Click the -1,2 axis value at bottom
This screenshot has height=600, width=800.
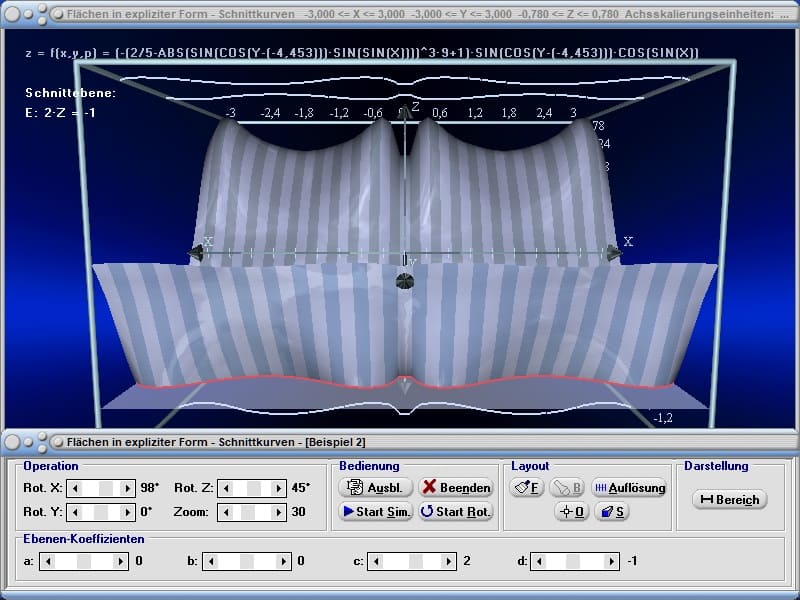click(x=663, y=418)
